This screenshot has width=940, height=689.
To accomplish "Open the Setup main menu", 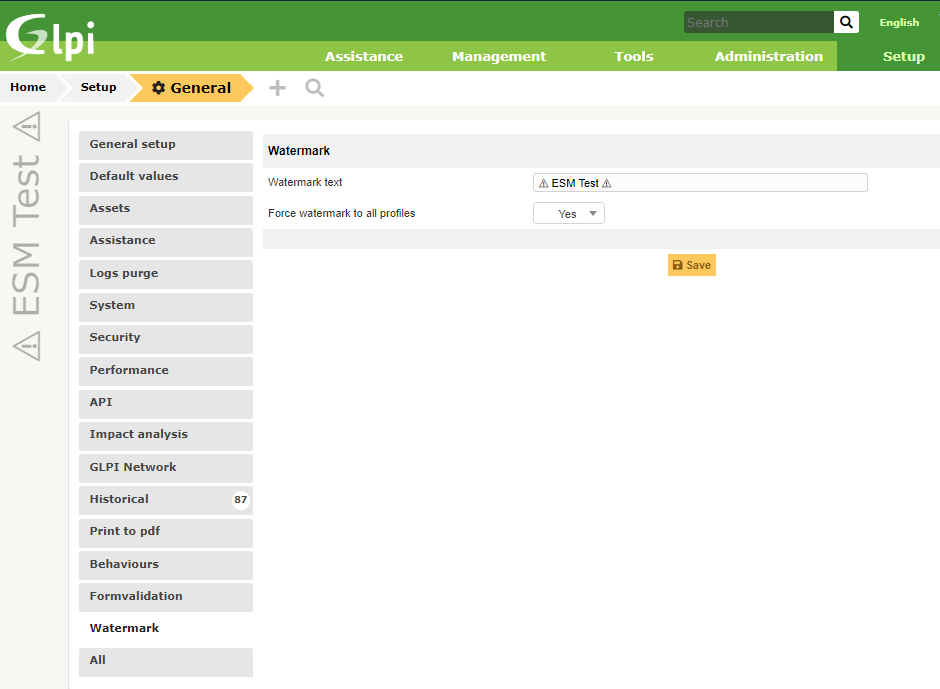I will click(x=903, y=56).
